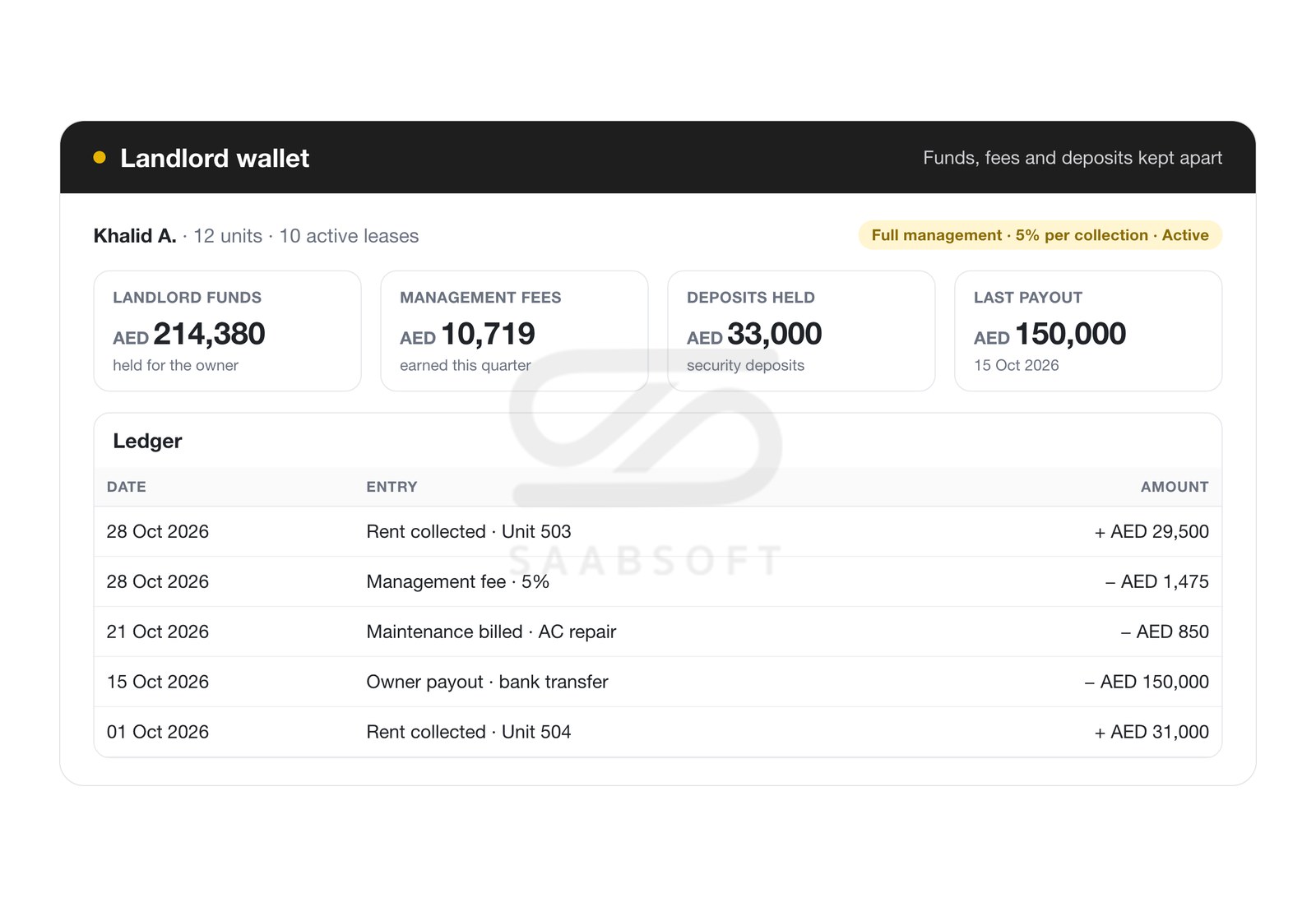This screenshot has height=907, width=1316.
Task: Click 'security deposits' caption
Action: [745, 365]
